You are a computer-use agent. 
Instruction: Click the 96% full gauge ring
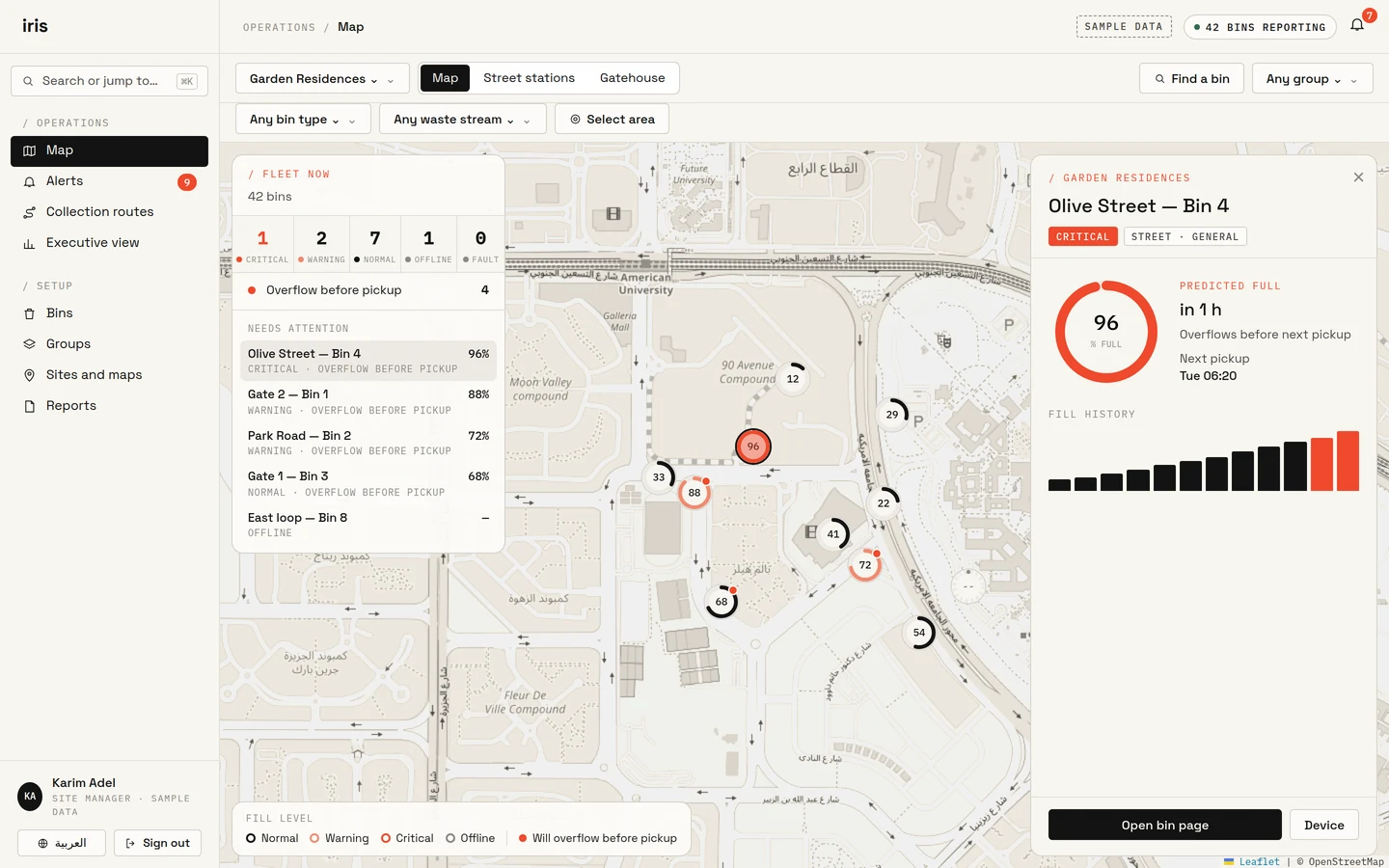[1106, 332]
